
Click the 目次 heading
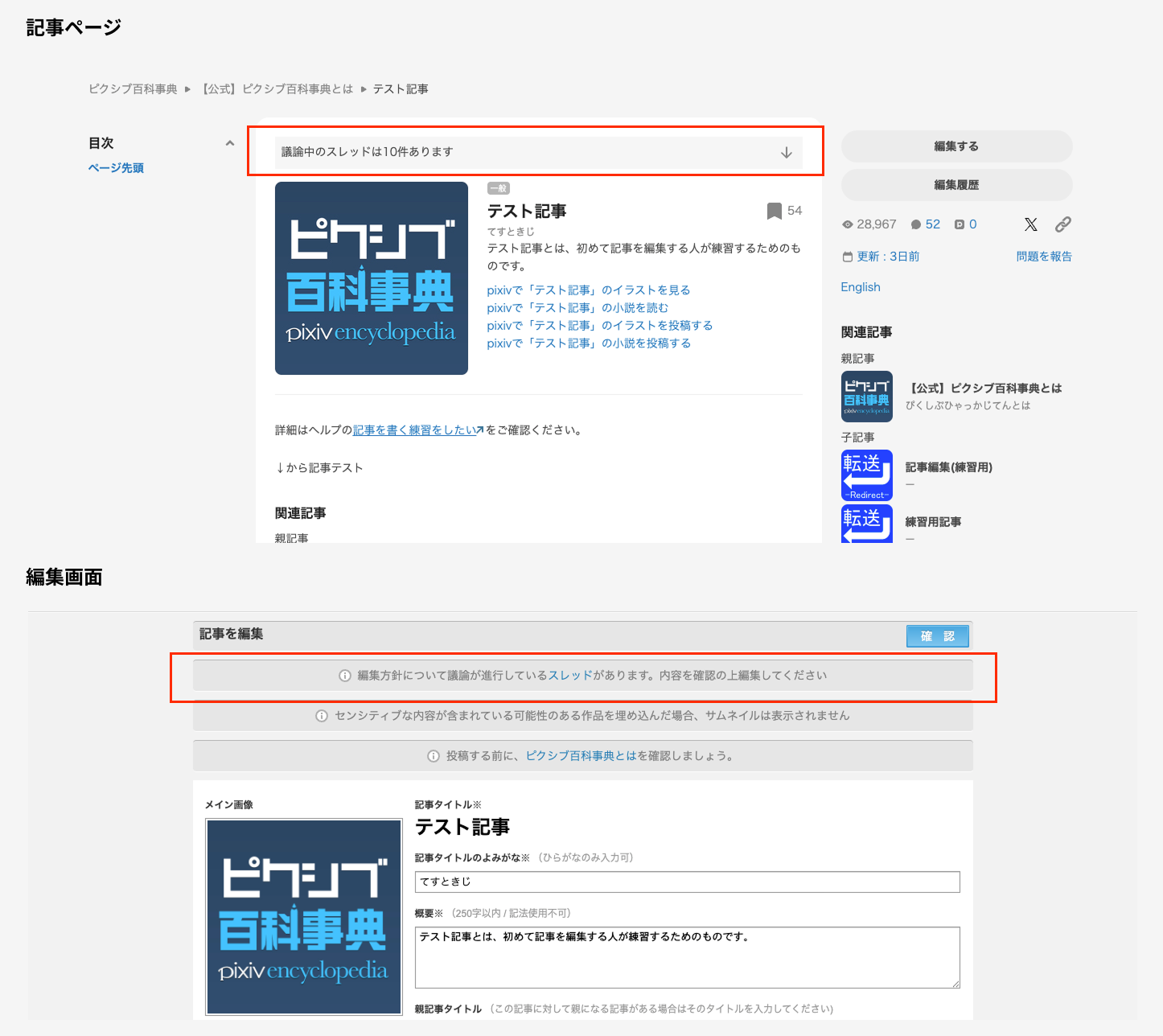(101, 143)
